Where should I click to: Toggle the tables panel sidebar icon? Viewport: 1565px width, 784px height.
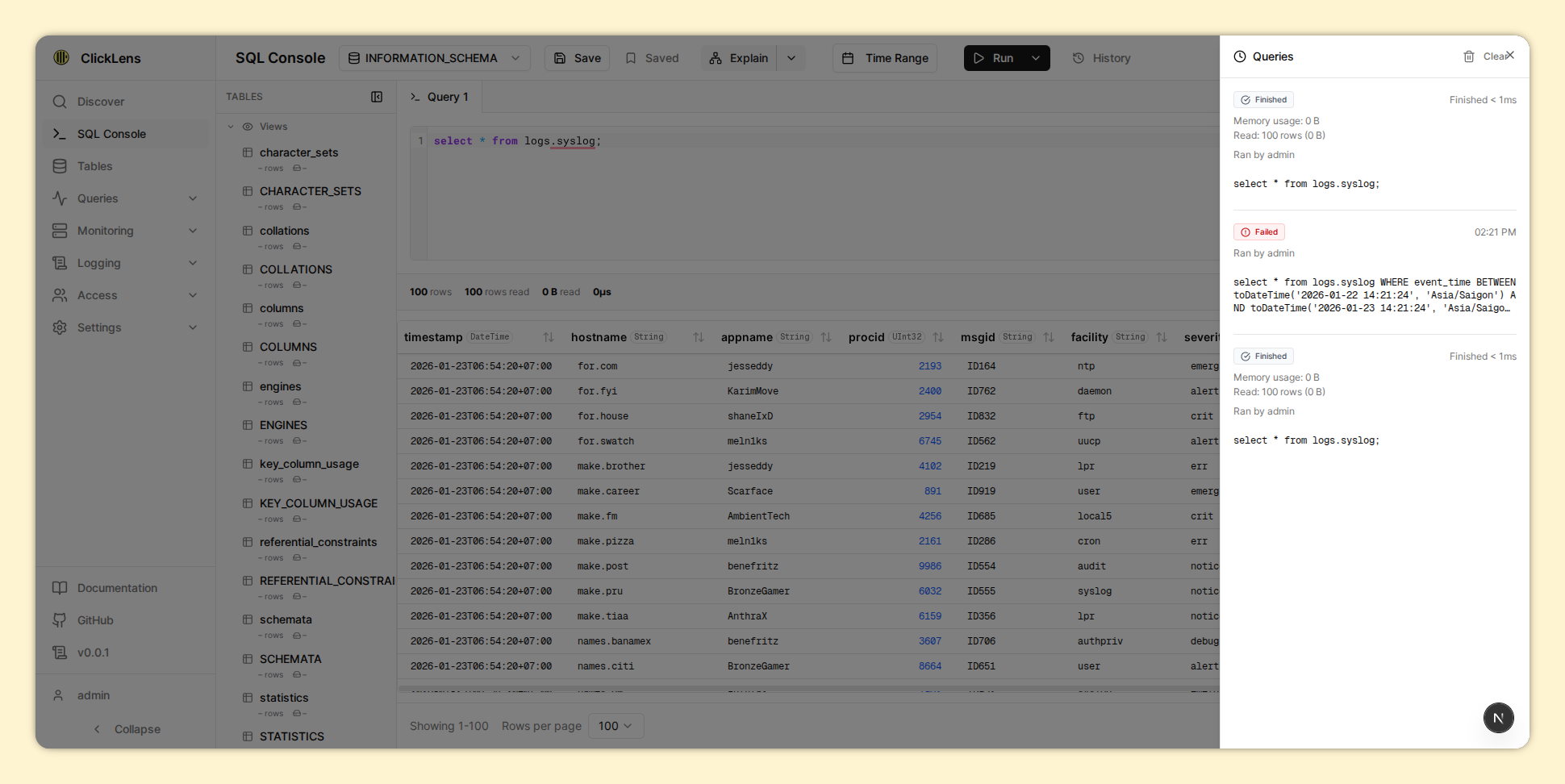pyautogui.click(x=377, y=97)
